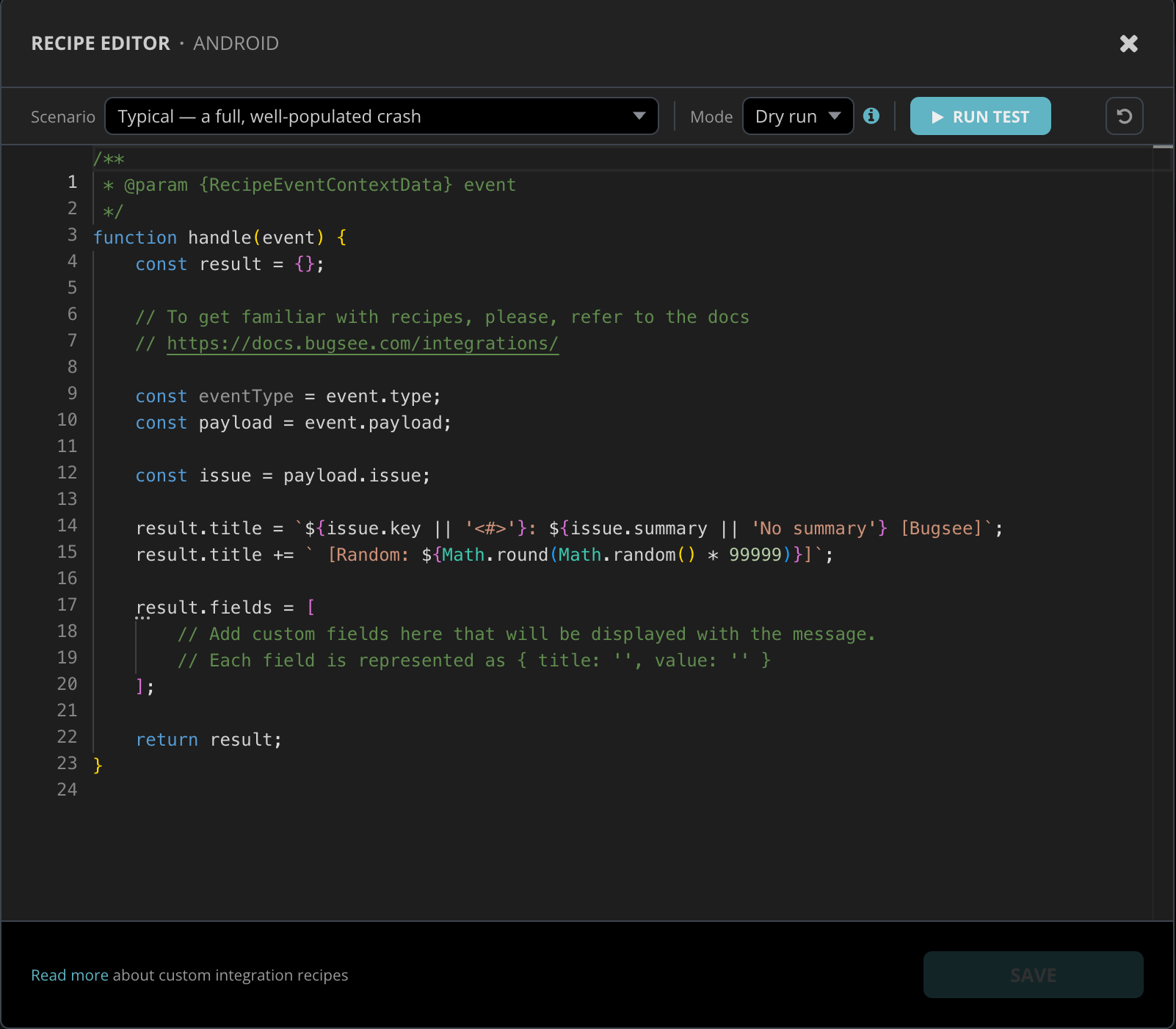1176x1029 pixels.
Task: Click line number 14 in the gutter
Action: tap(67, 526)
